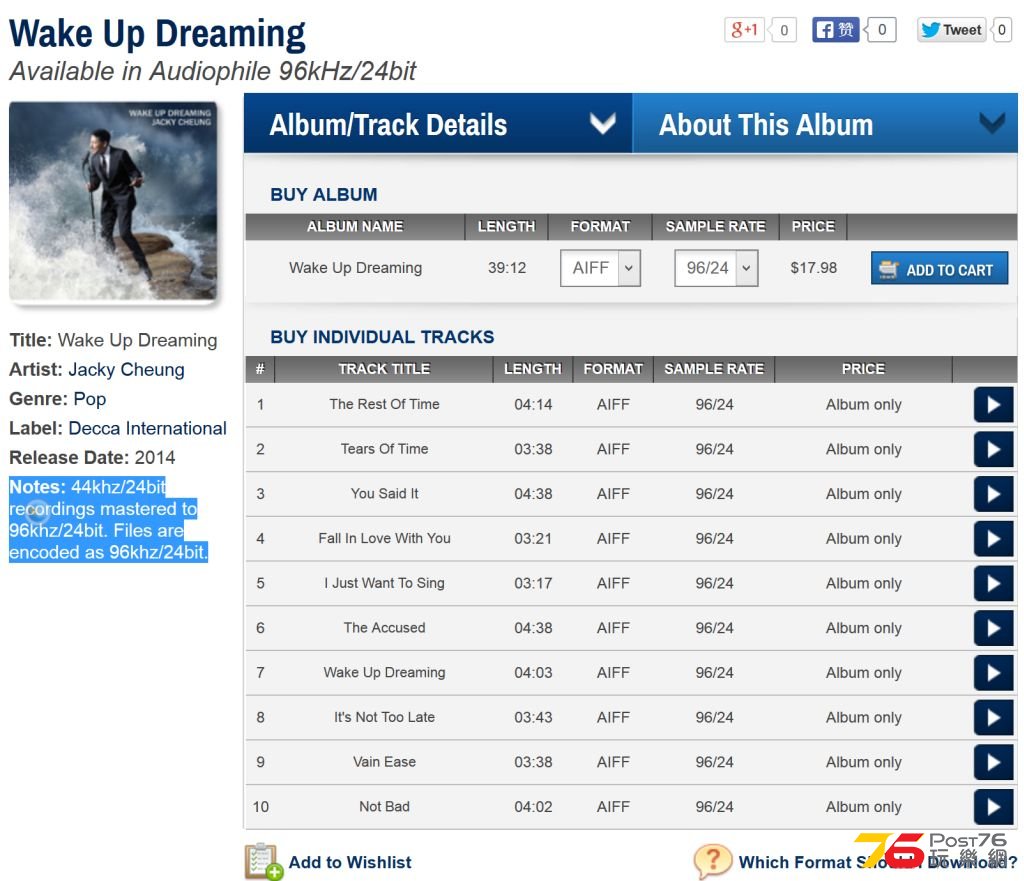Click the Release Date 2014 text

click(92, 458)
